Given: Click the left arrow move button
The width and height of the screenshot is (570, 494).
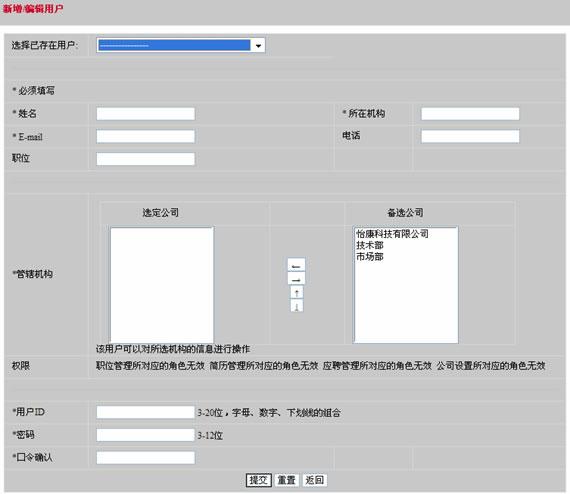Looking at the screenshot, I should click(x=296, y=265).
